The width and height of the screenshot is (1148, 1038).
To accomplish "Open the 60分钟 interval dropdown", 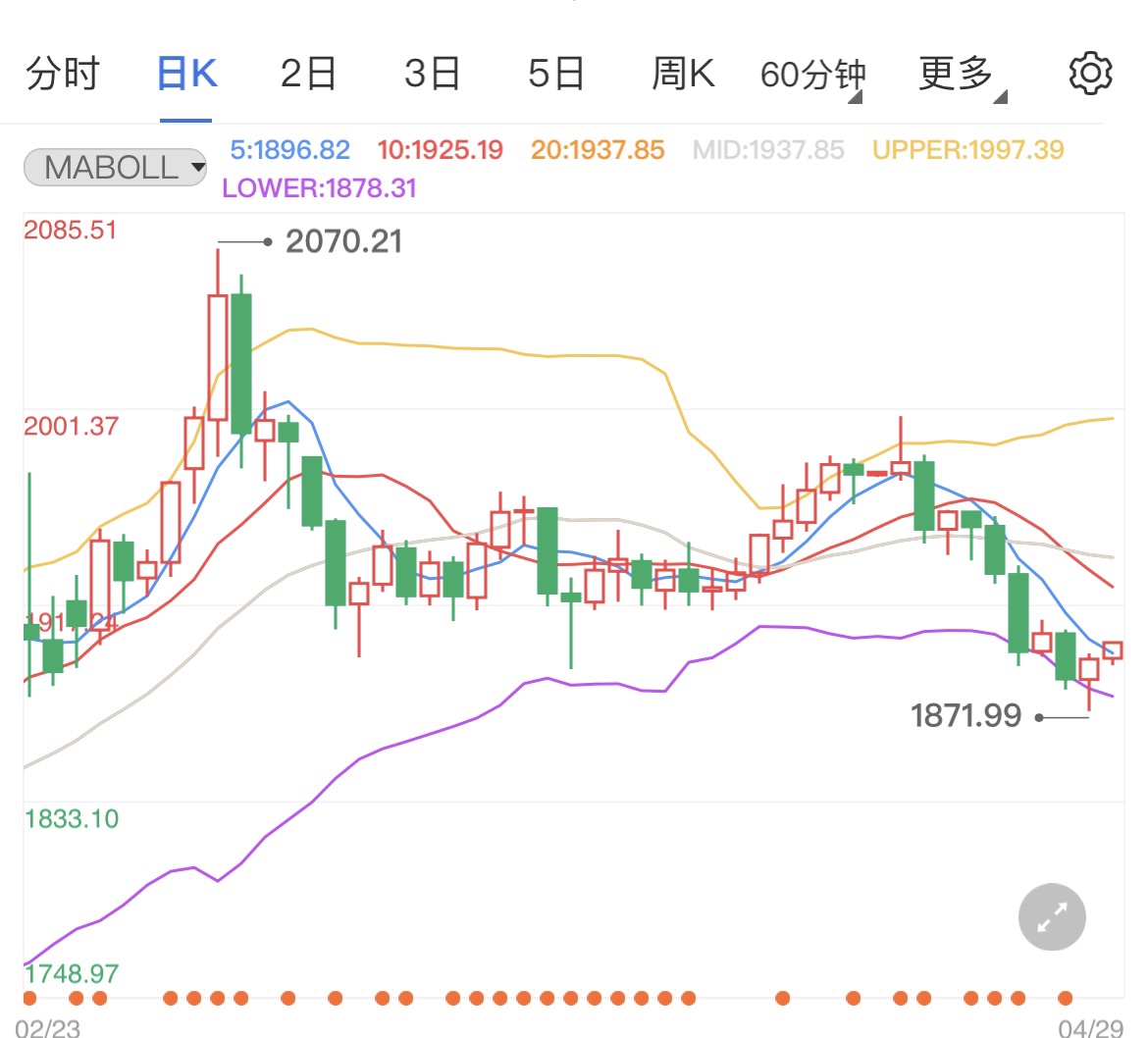I will click(812, 76).
